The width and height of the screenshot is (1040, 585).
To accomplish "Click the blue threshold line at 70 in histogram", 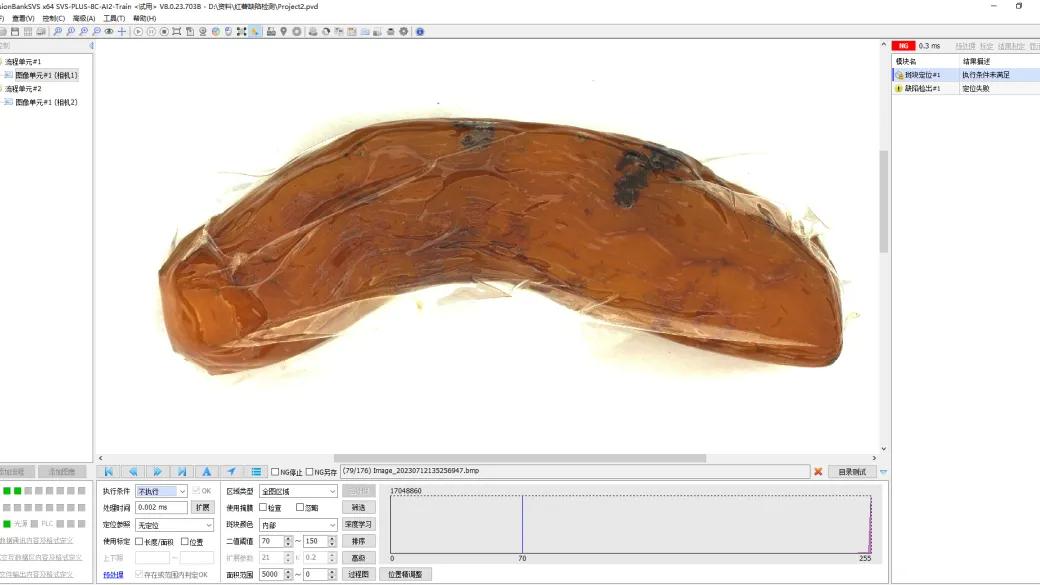I will (522, 524).
